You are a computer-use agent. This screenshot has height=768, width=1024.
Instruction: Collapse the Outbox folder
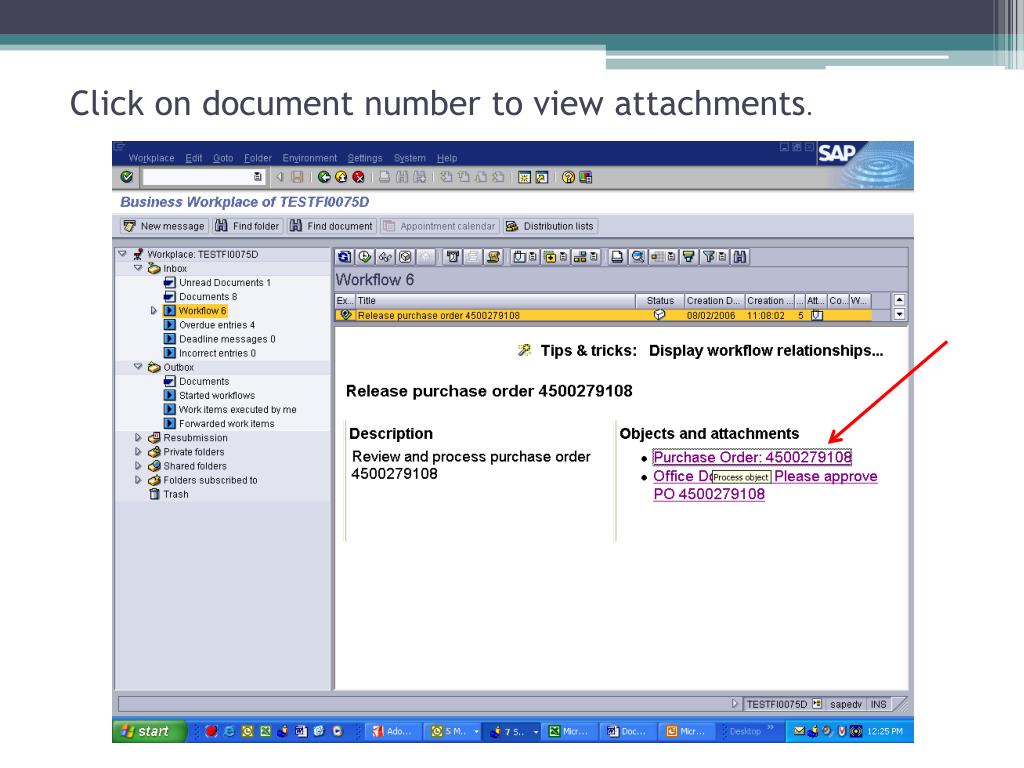click(x=138, y=367)
